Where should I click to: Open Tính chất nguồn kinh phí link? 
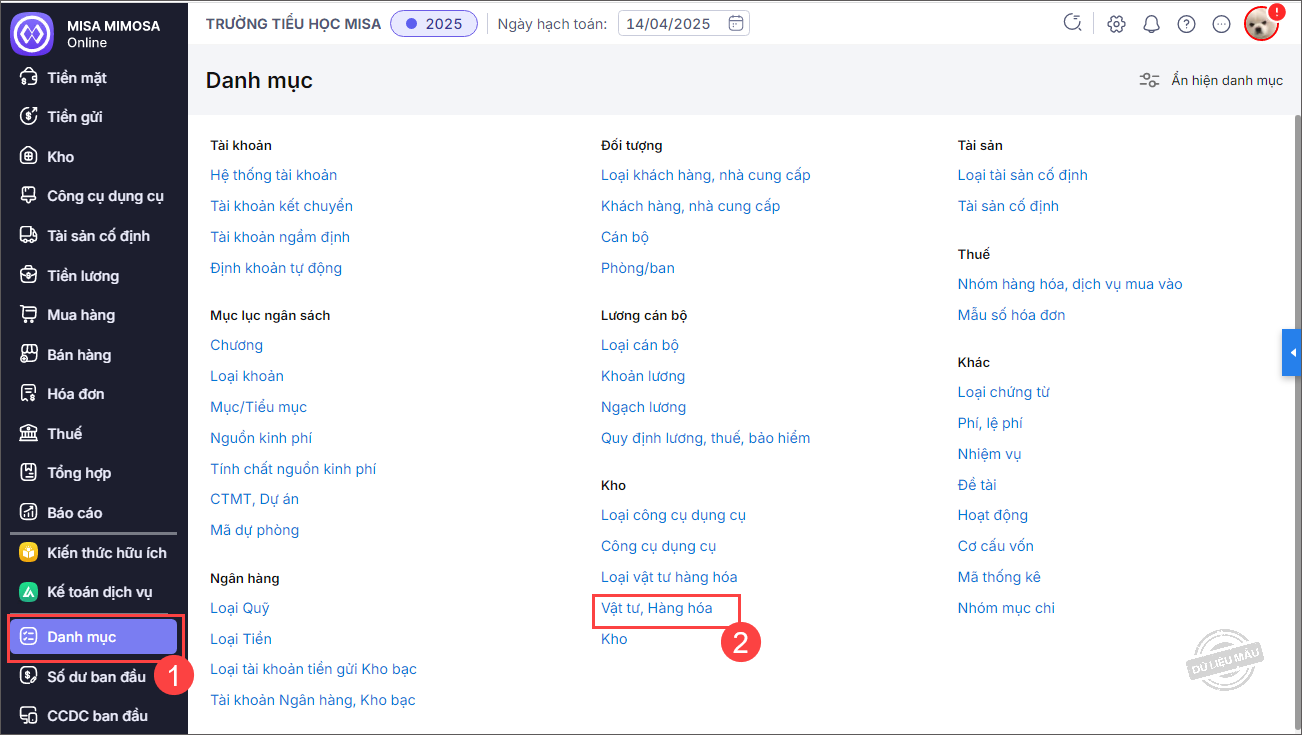tap(293, 469)
